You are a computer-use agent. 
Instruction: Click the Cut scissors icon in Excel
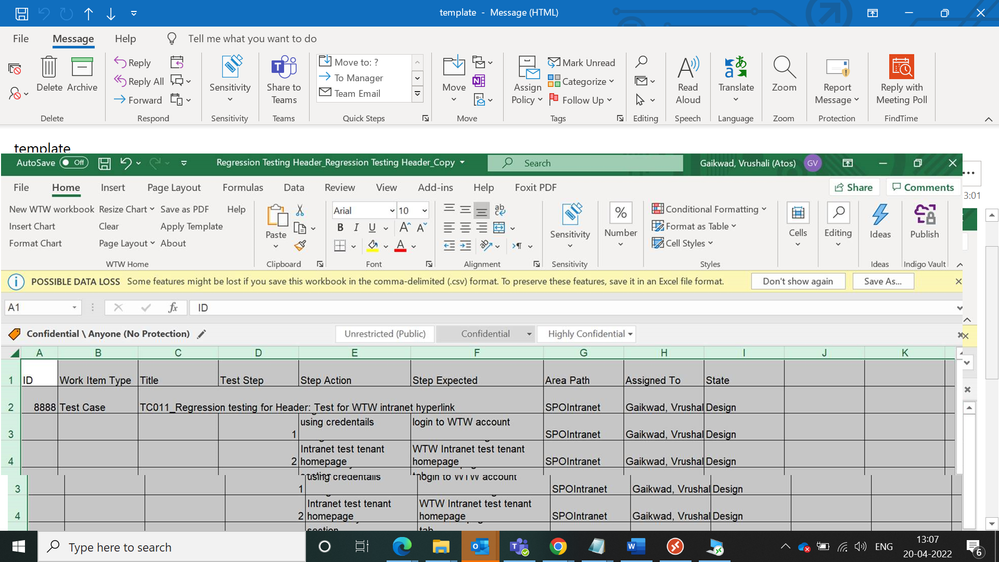(x=300, y=210)
